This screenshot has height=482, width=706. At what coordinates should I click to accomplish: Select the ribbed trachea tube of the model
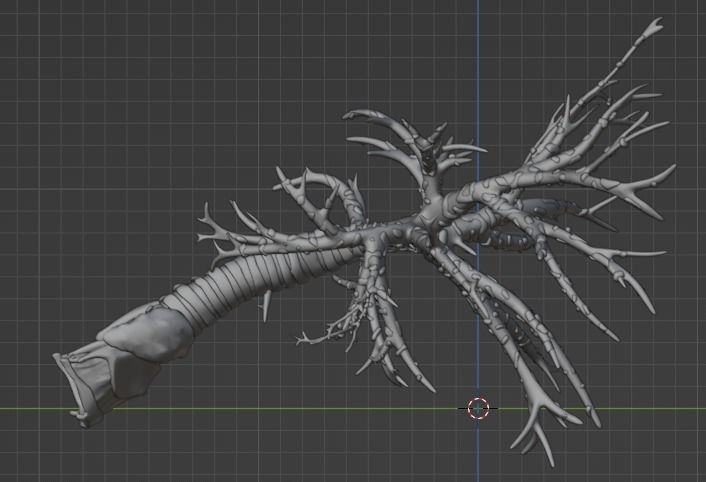pos(266,280)
